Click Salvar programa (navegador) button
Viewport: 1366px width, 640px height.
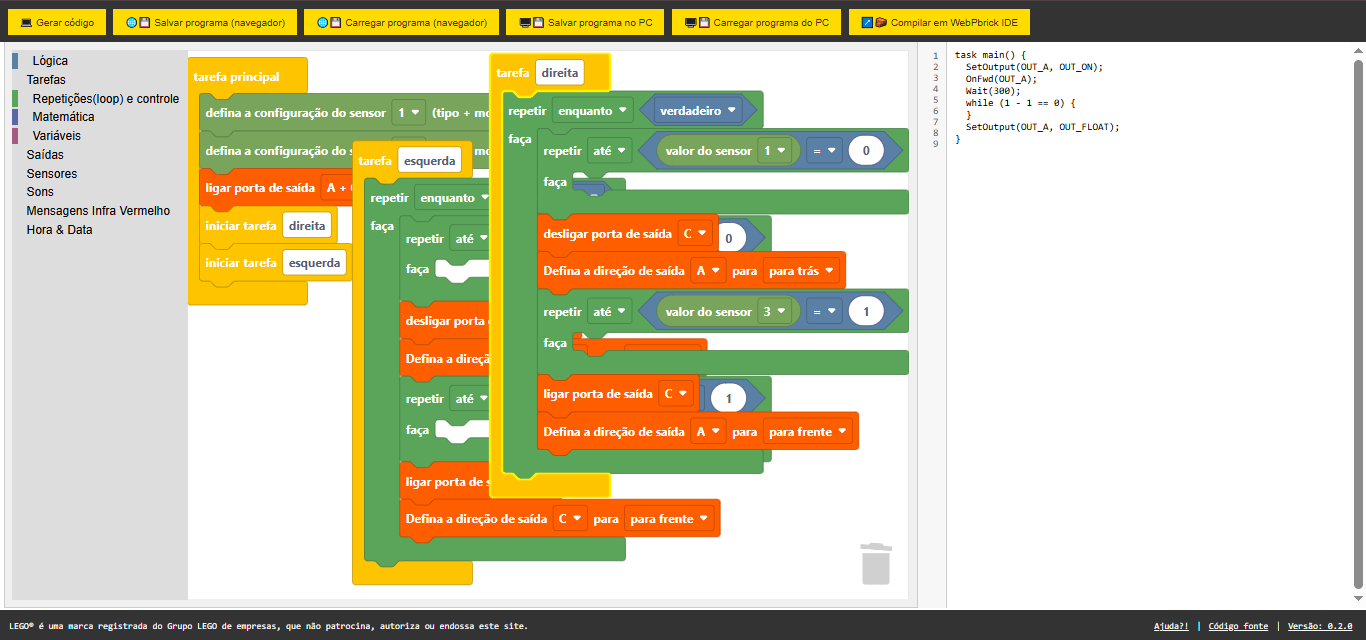pos(205,22)
